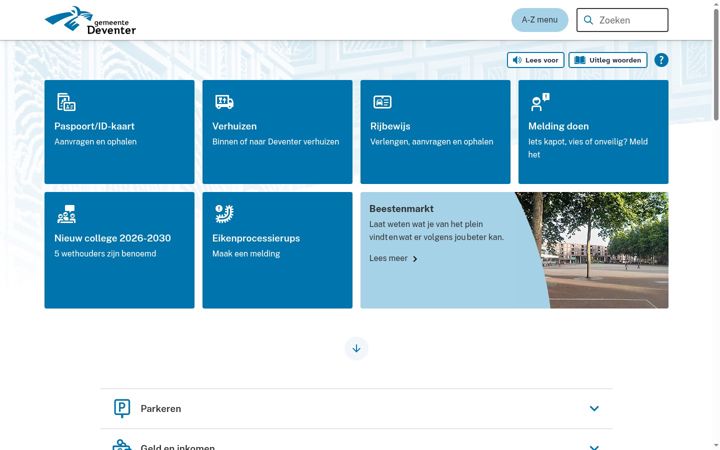Viewport: 720px width, 450px height.
Task: Click the magnifying glass search icon
Action: [588, 20]
